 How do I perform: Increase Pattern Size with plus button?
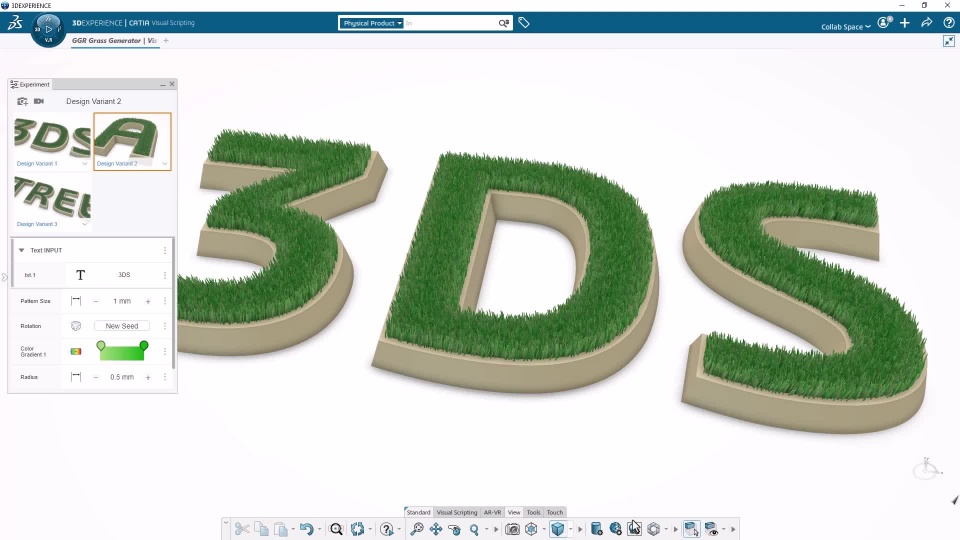[x=148, y=301]
